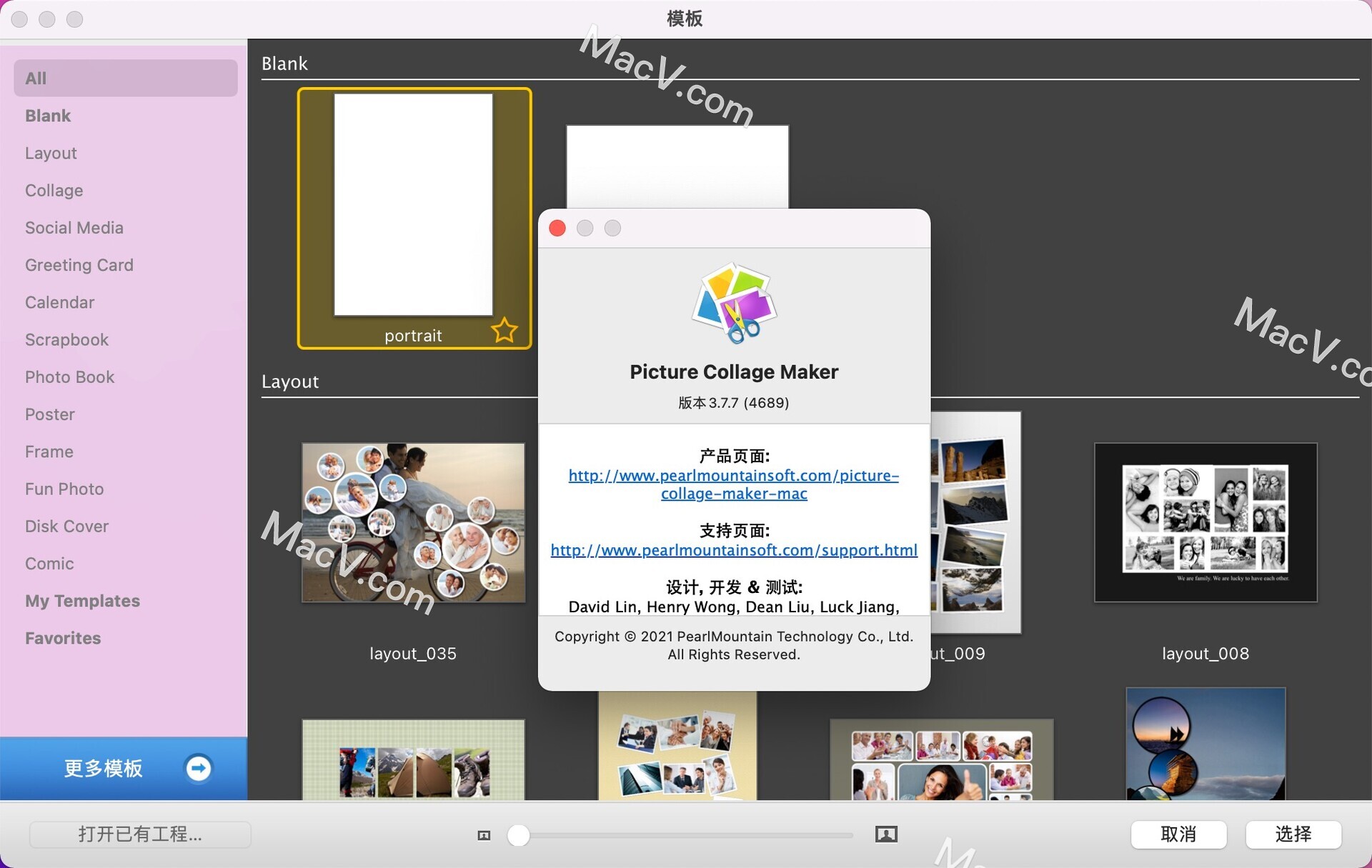
Task: Select the layout_008 template
Action: tap(1206, 522)
